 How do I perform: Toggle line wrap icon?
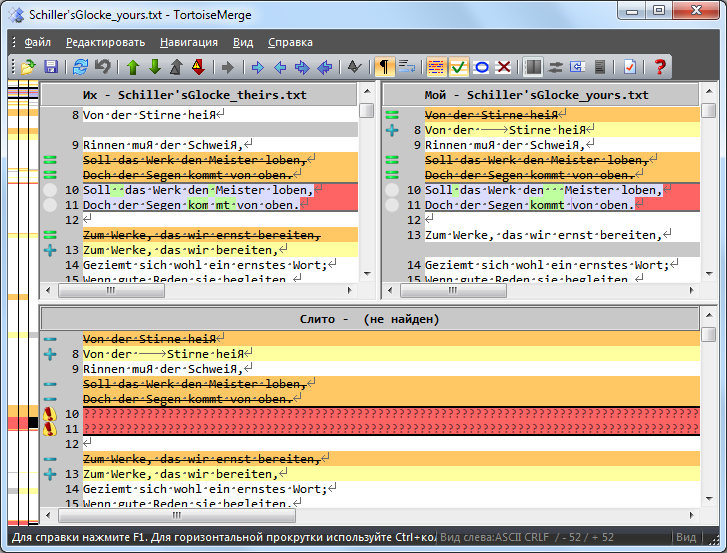click(x=407, y=67)
